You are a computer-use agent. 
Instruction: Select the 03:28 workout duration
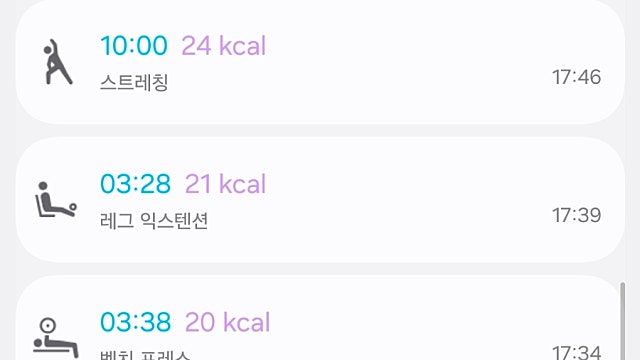(136, 184)
